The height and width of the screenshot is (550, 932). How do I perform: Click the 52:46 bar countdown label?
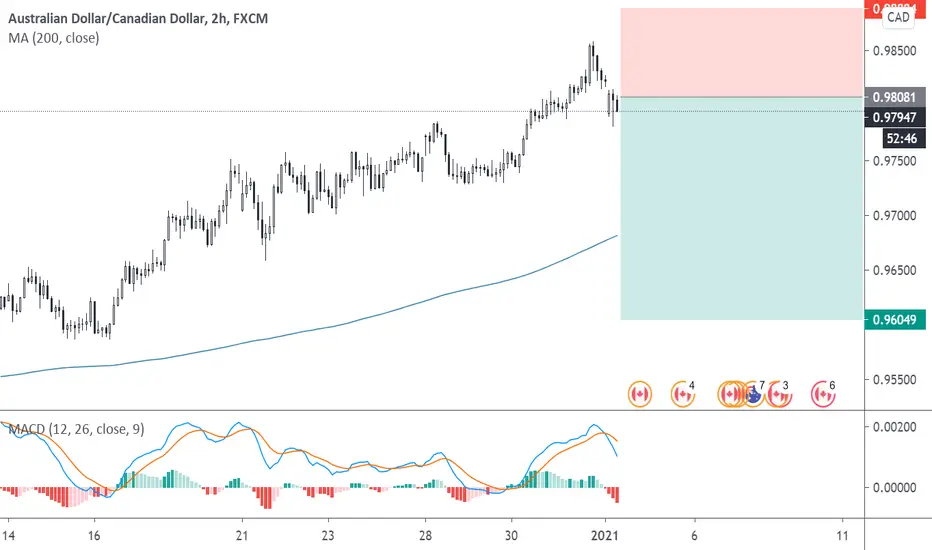tap(902, 139)
